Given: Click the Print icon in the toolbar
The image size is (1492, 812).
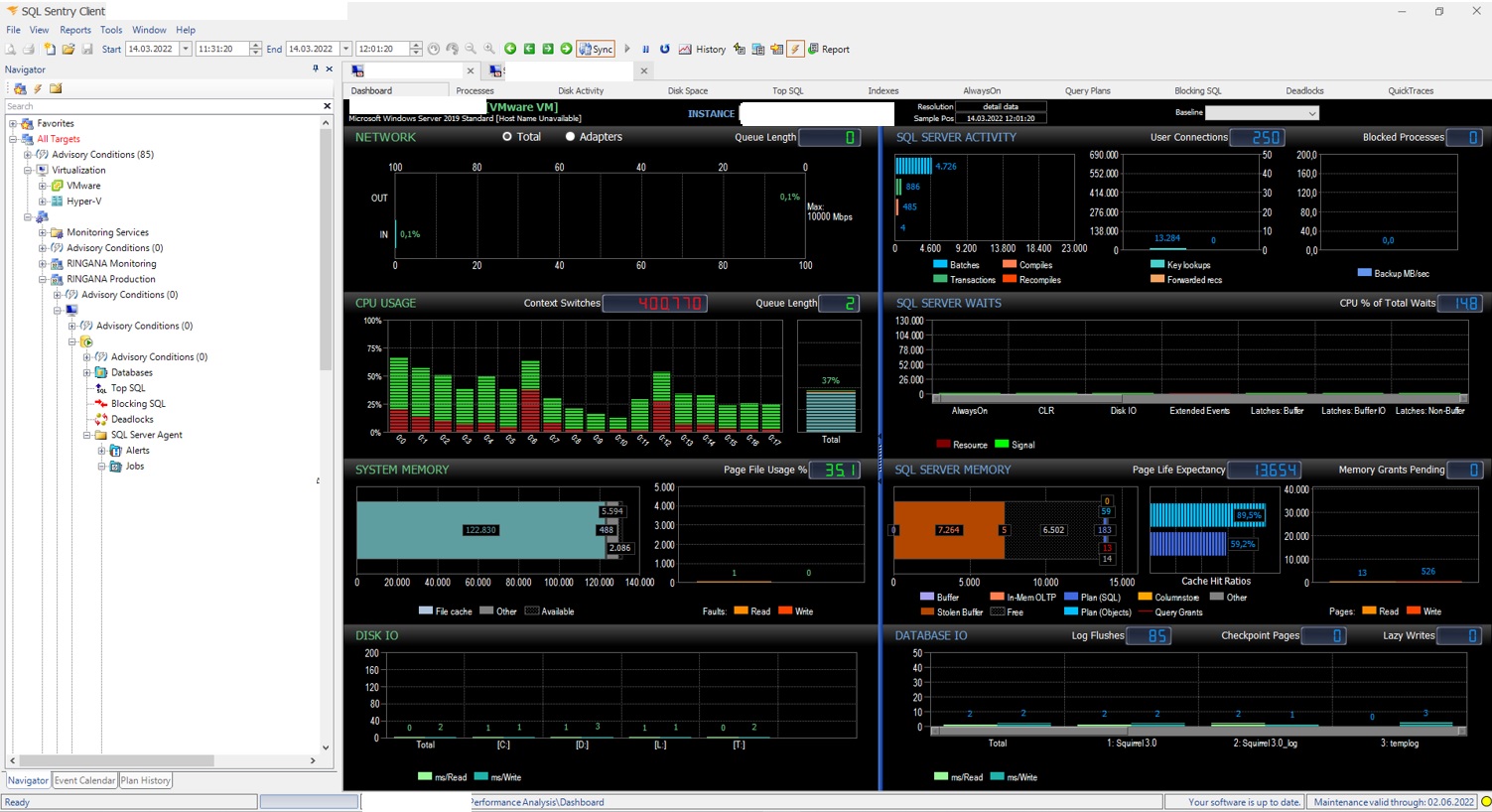Looking at the screenshot, I should [x=29, y=49].
